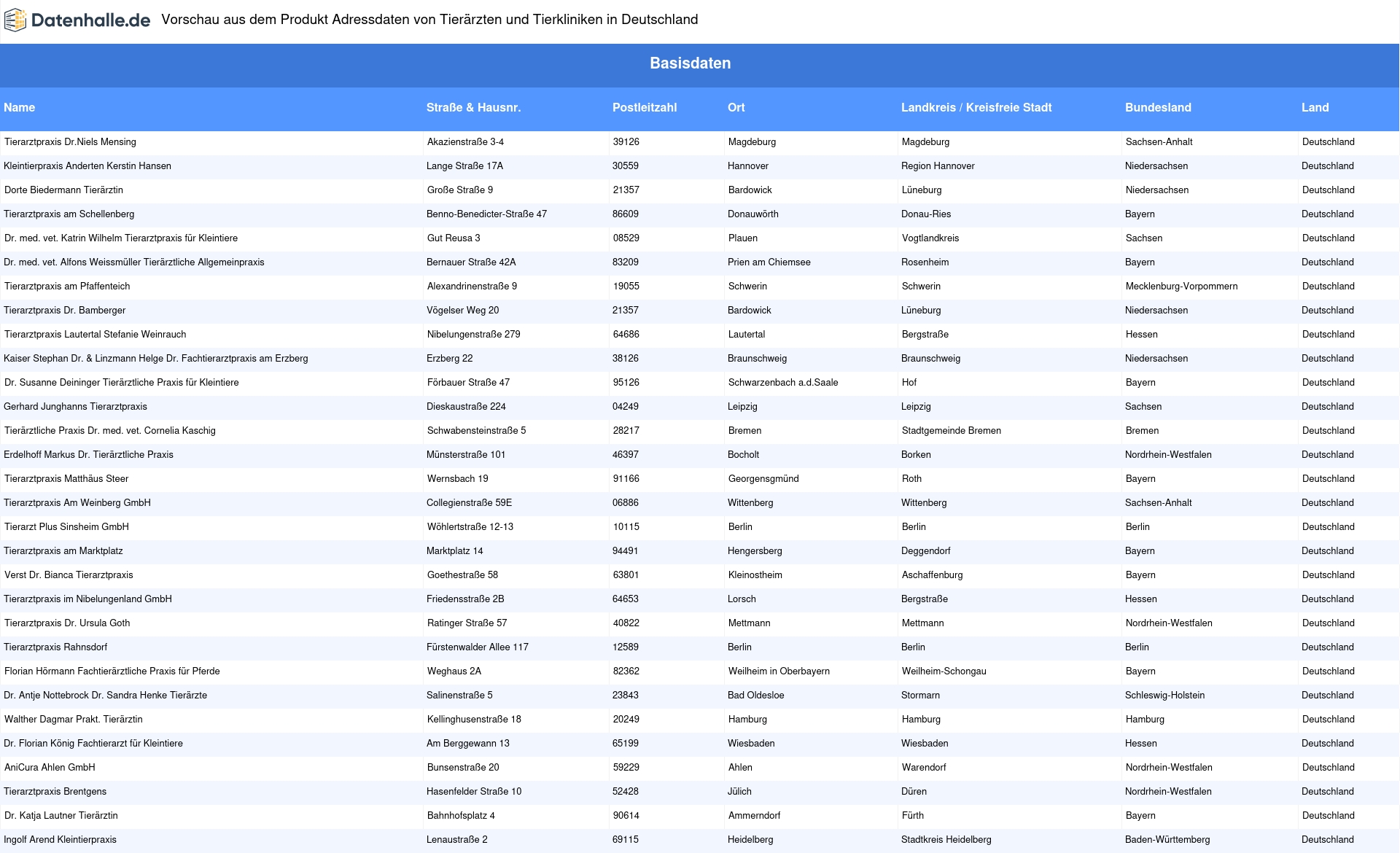Click town Kleinostheim
The image size is (1400, 853).
[755, 575]
